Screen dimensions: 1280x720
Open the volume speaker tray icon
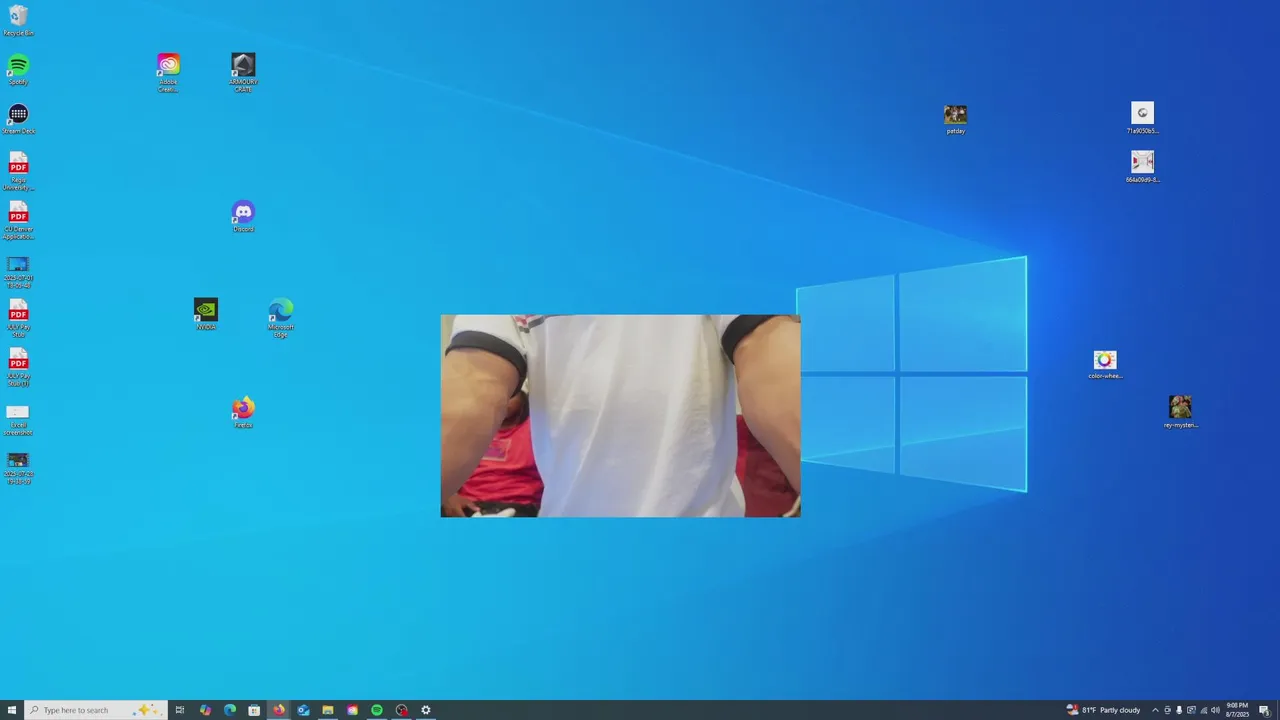(x=1215, y=710)
